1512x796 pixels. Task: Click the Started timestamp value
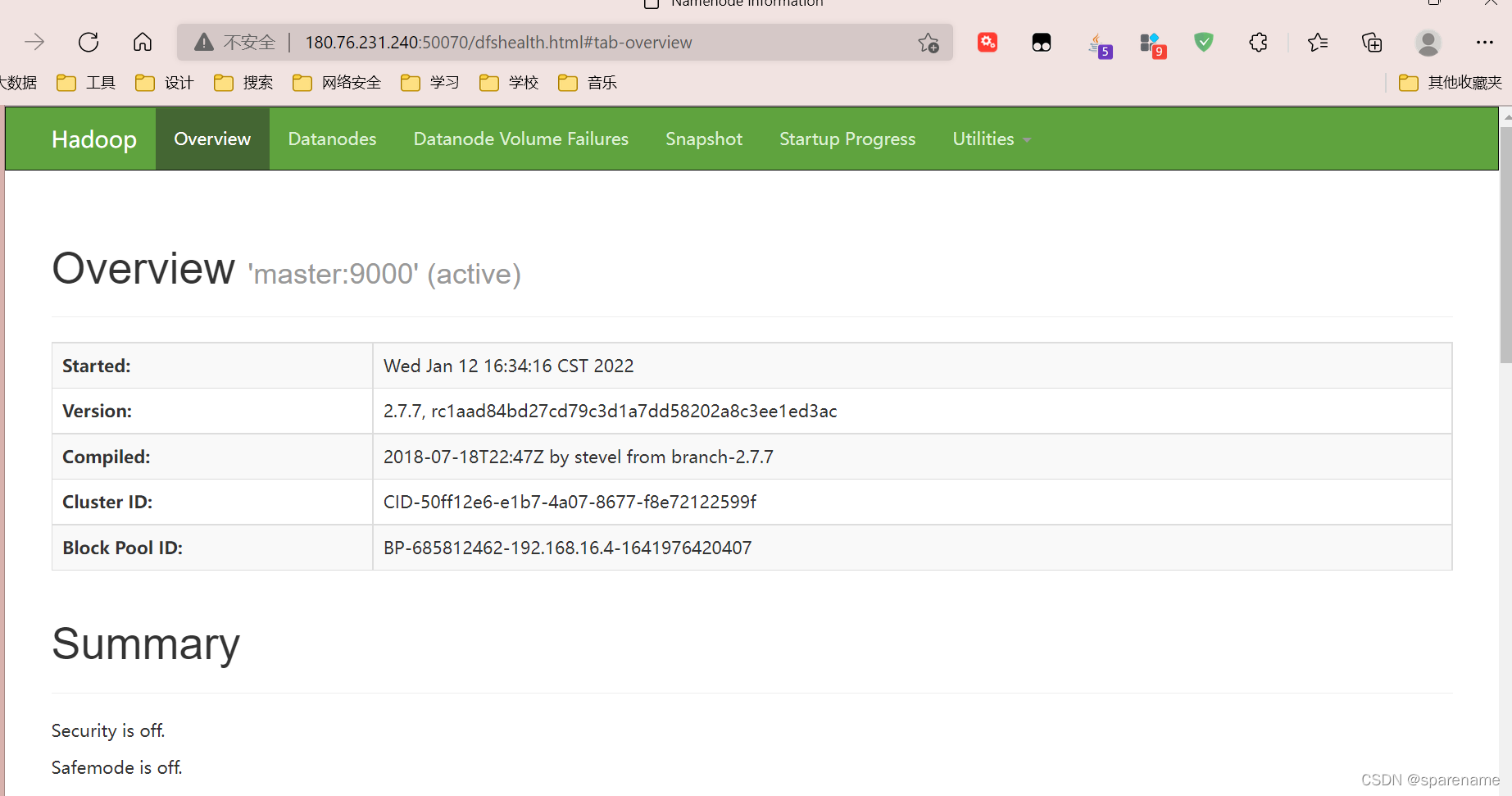coord(509,366)
